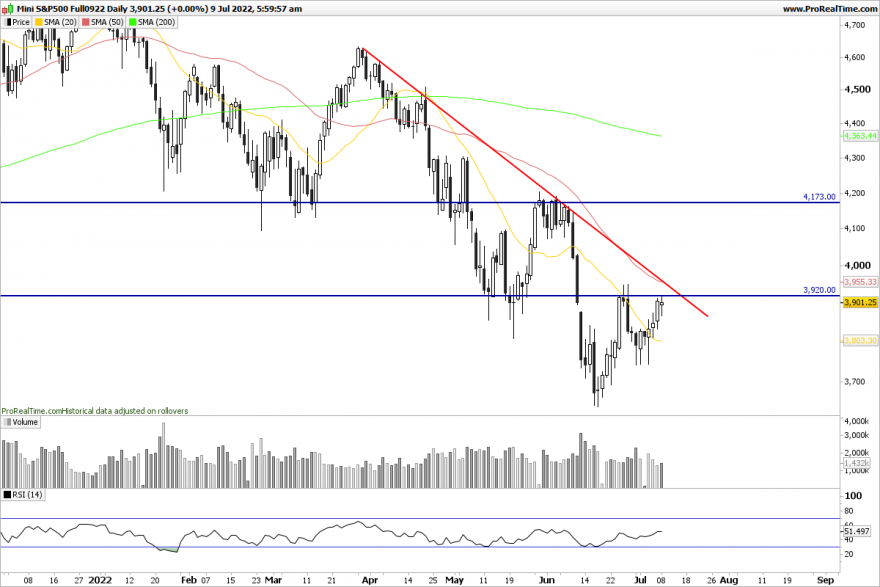The height and width of the screenshot is (587, 880).
Task: Open the Volume panel label
Action: pos(21,422)
